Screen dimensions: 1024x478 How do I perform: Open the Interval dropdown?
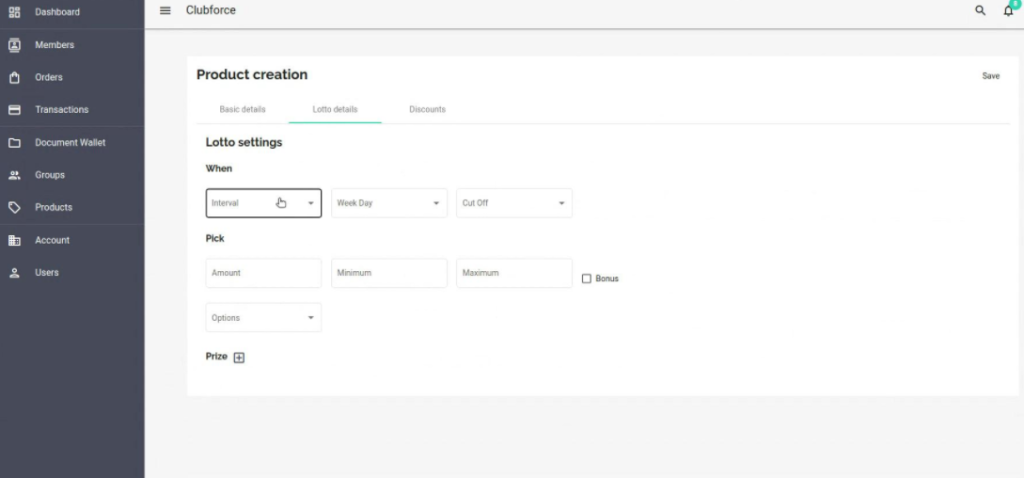coord(263,203)
